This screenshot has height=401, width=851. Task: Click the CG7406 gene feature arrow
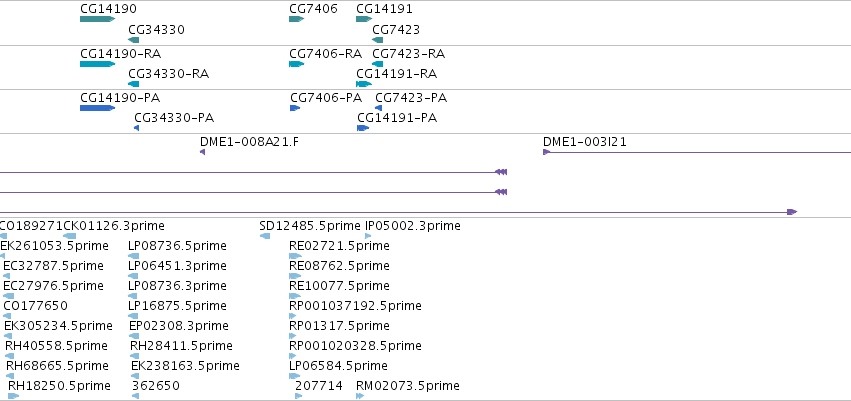[x=296, y=19]
